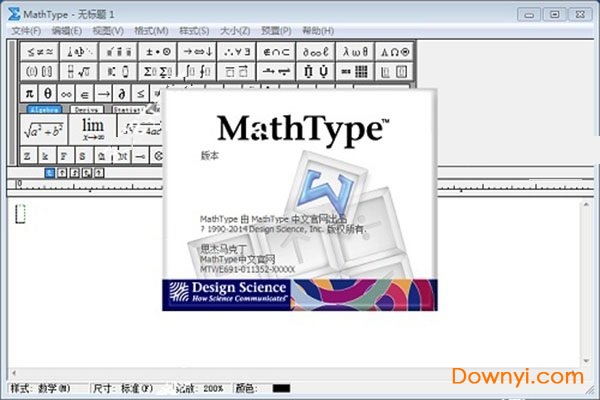Click the k symbol in the small bar
This screenshot has width=600, height=400.
click(46, 156)
